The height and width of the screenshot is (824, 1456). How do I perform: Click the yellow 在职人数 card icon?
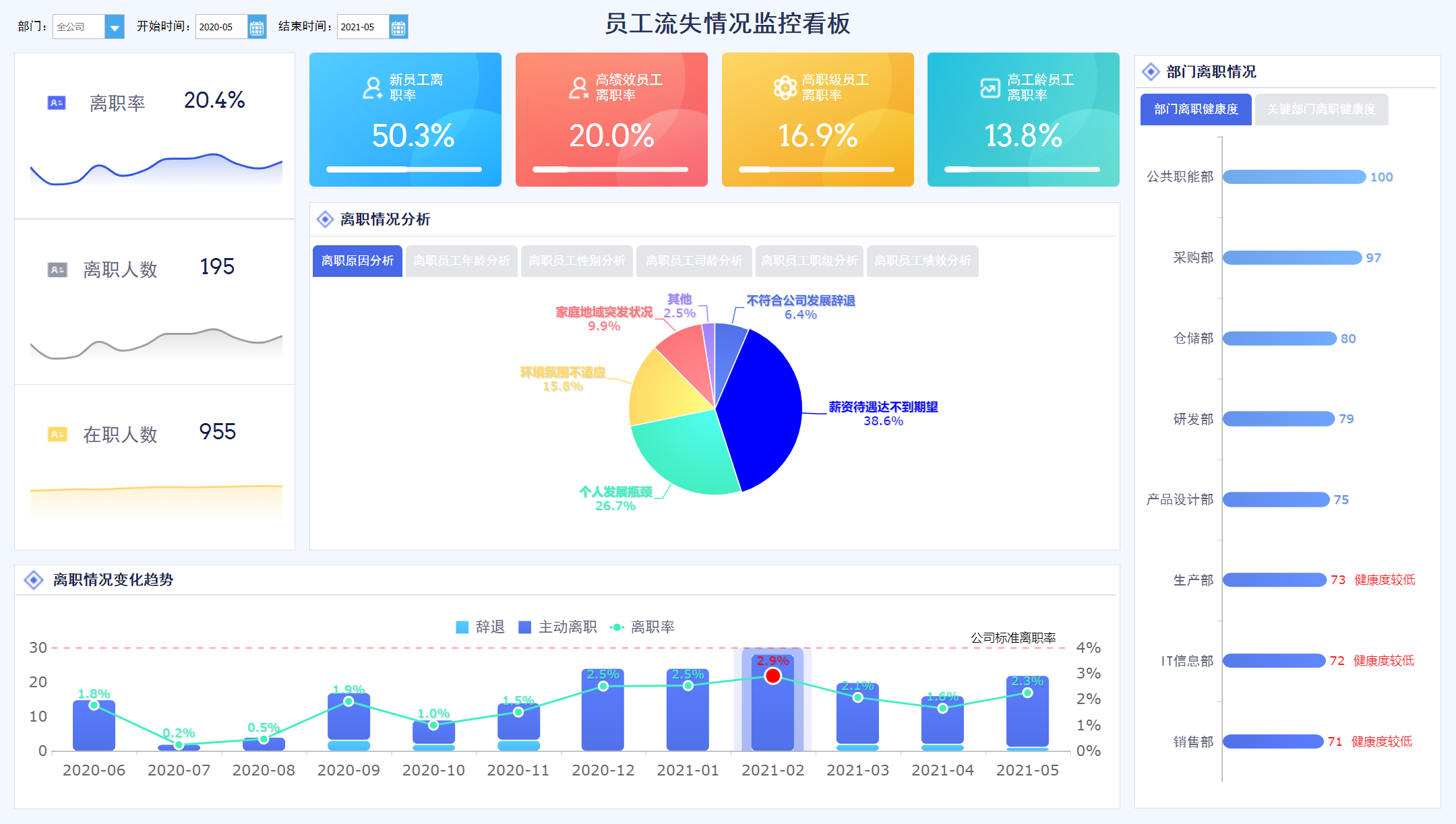57,435
